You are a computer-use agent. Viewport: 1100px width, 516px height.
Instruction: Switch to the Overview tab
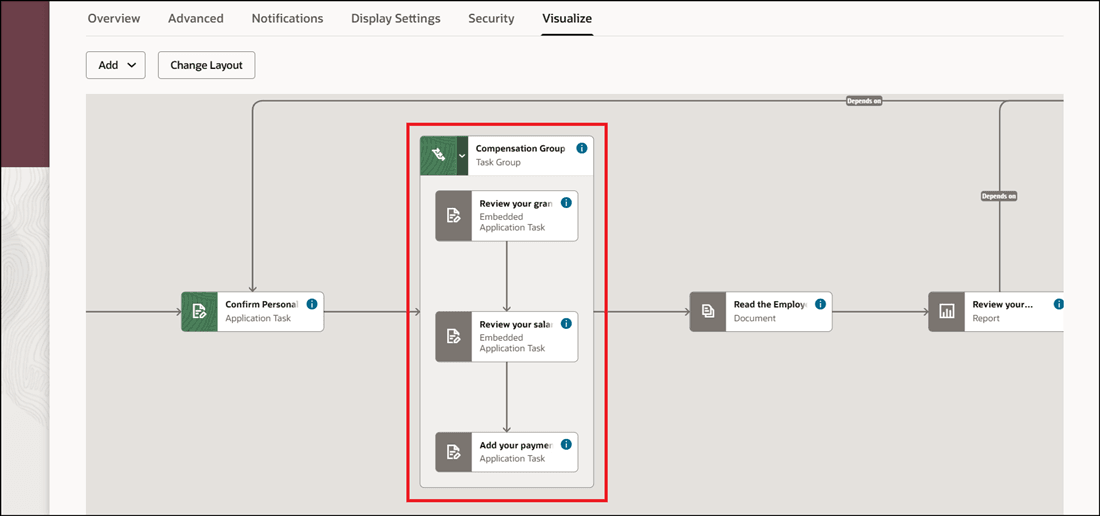click(114, 18)
